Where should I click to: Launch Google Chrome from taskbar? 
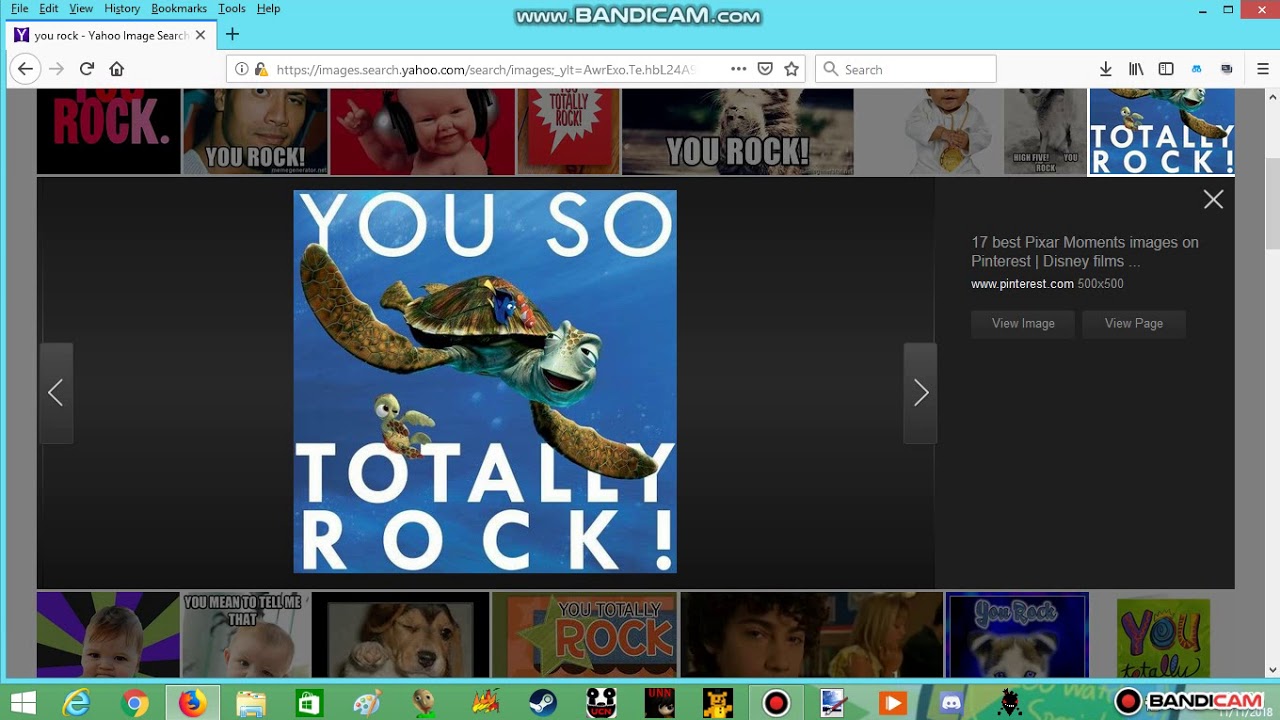[x=134, y=703]
